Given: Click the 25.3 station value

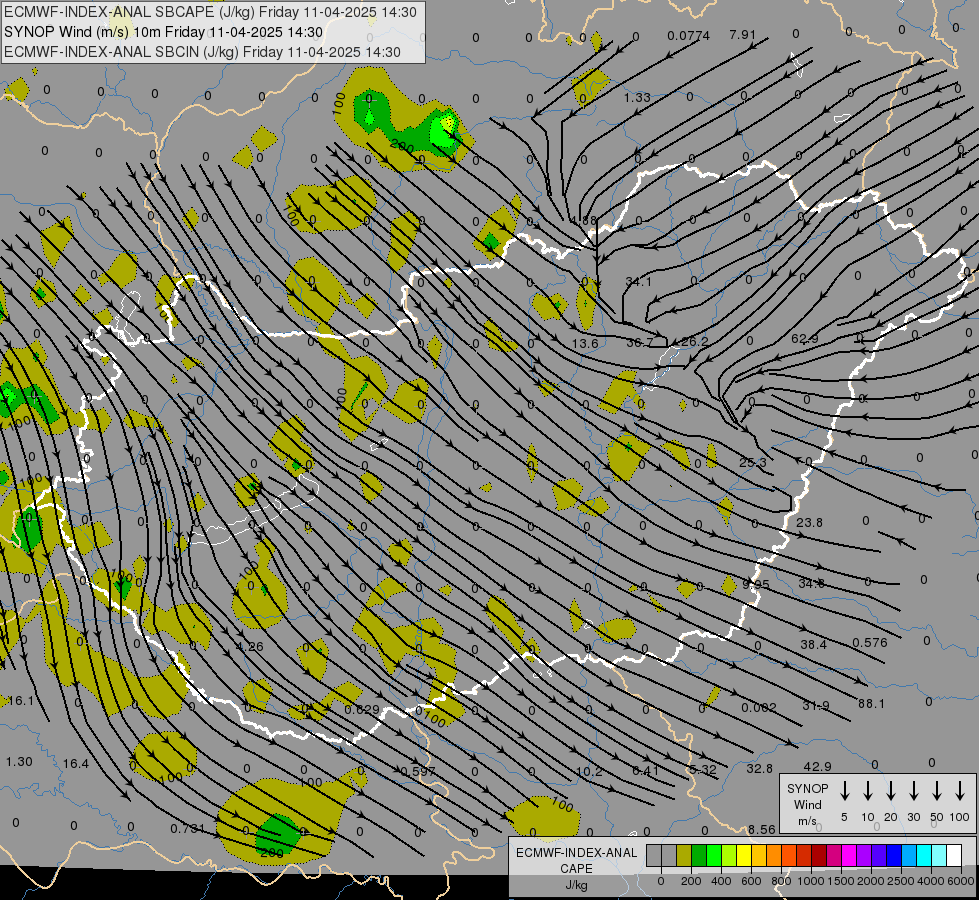Looking at the screenshot, I should [752, 462].
